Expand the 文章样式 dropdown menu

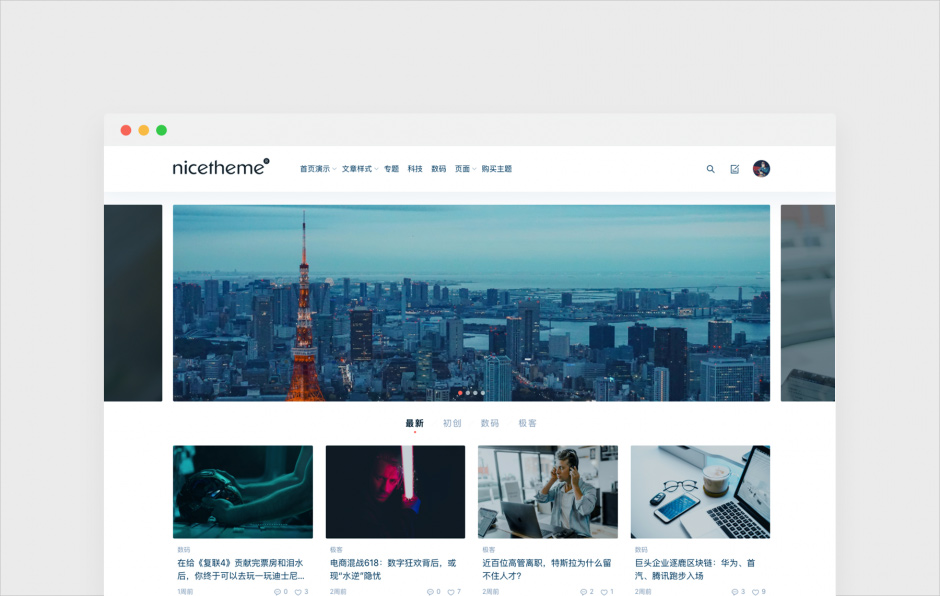[359, 169]
